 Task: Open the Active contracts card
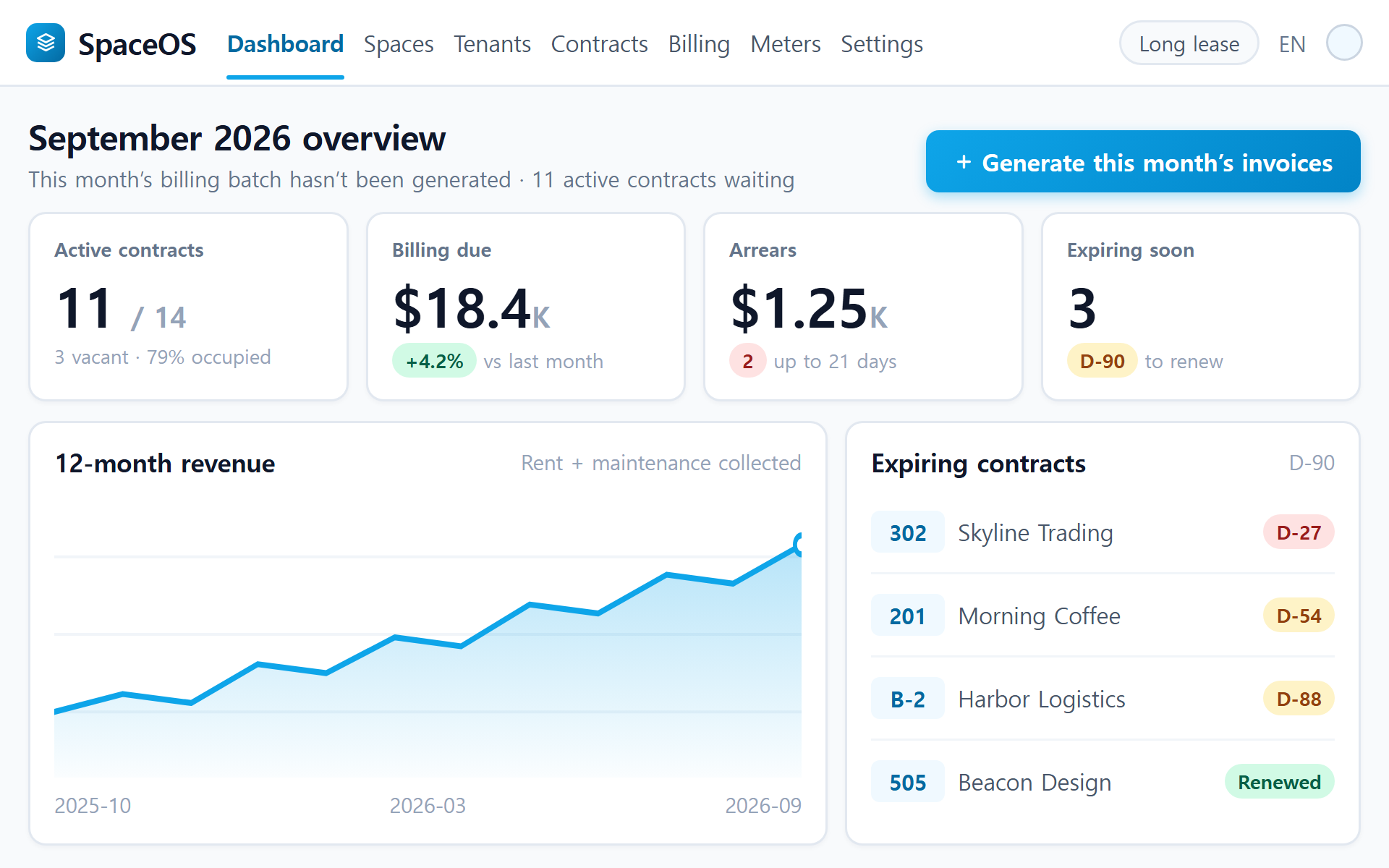(188, 307)
